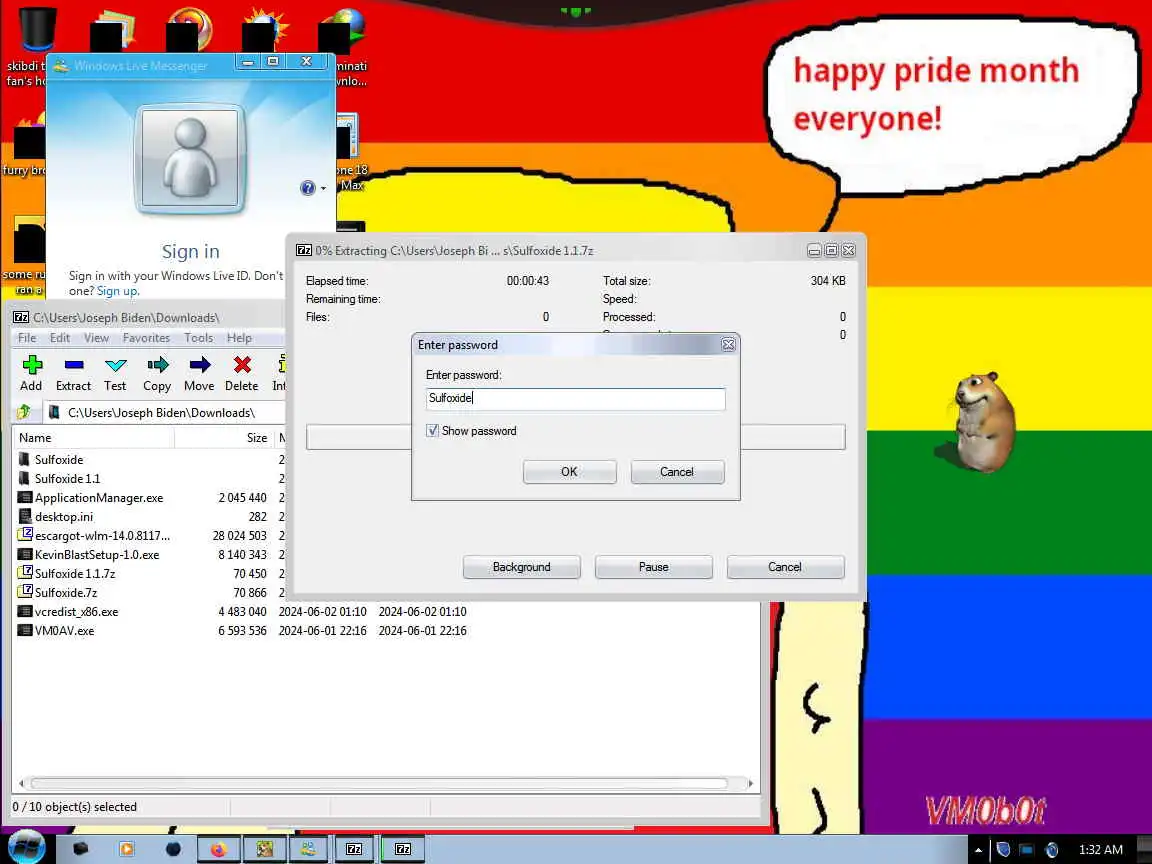This screenshot has height=864, width=1152.
Task: Pause the extraction
Action: [653, 567]
